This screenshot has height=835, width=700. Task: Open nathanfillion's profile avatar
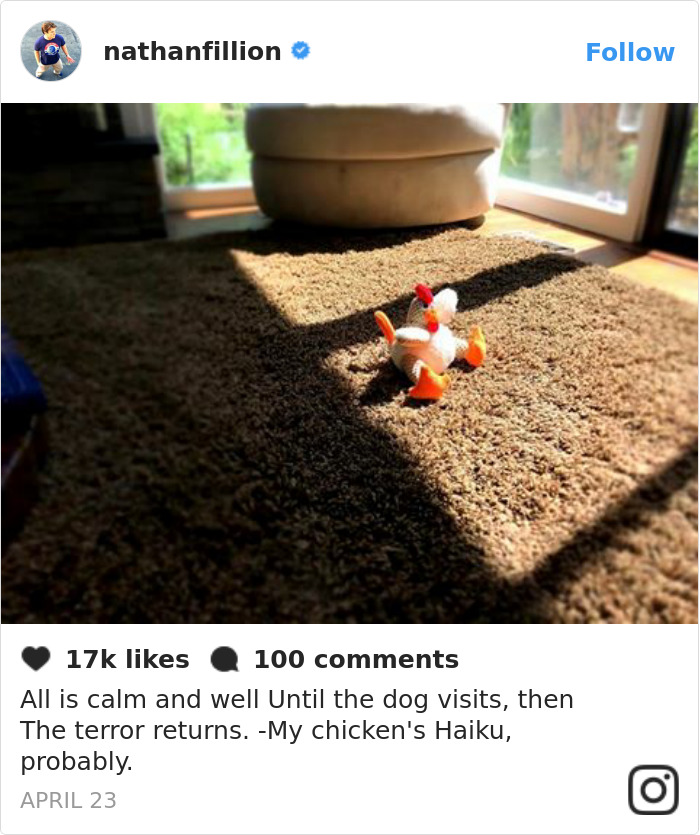[51, 51]
